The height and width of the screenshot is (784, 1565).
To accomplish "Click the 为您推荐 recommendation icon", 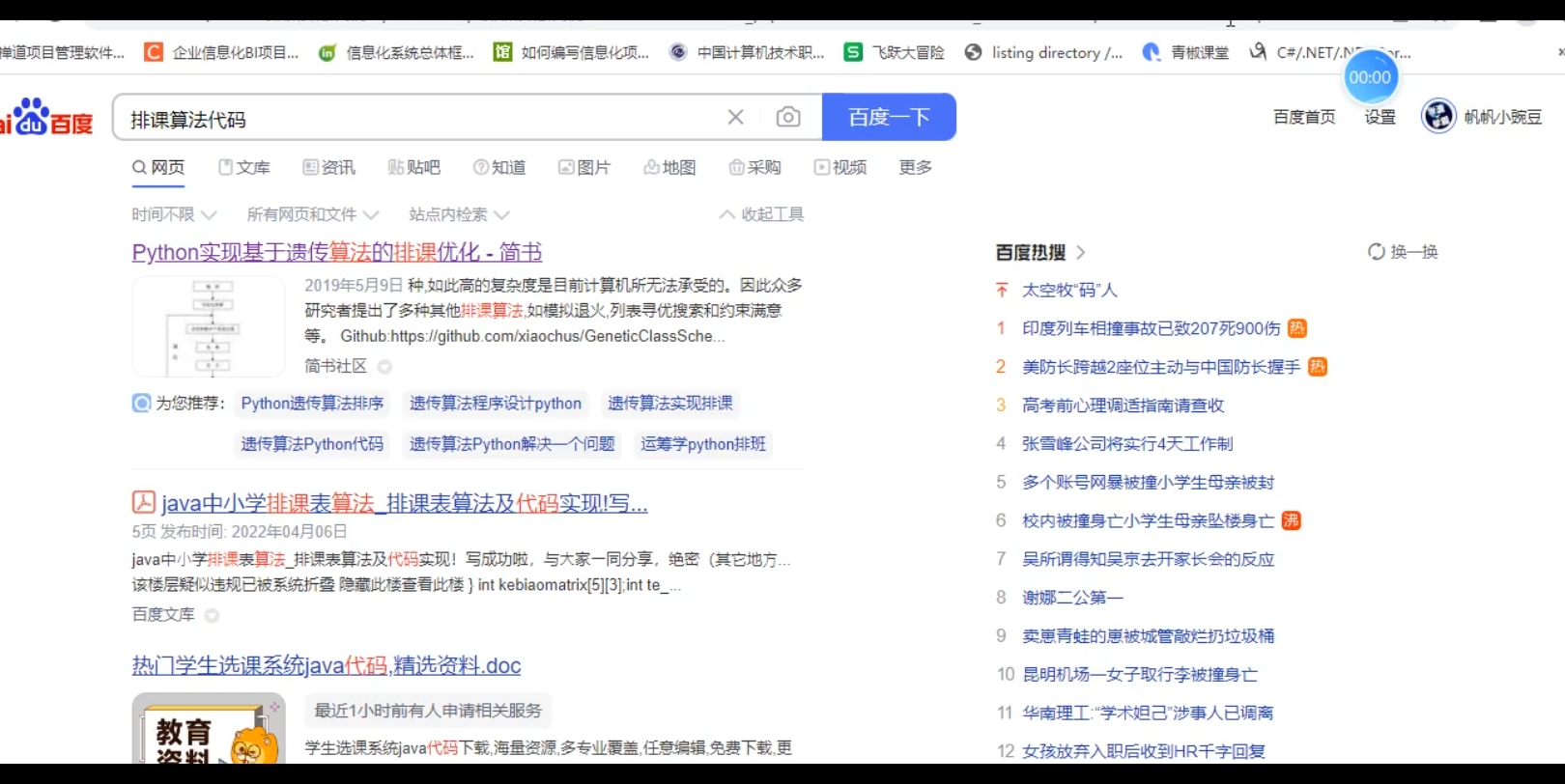I will (141, 403).
